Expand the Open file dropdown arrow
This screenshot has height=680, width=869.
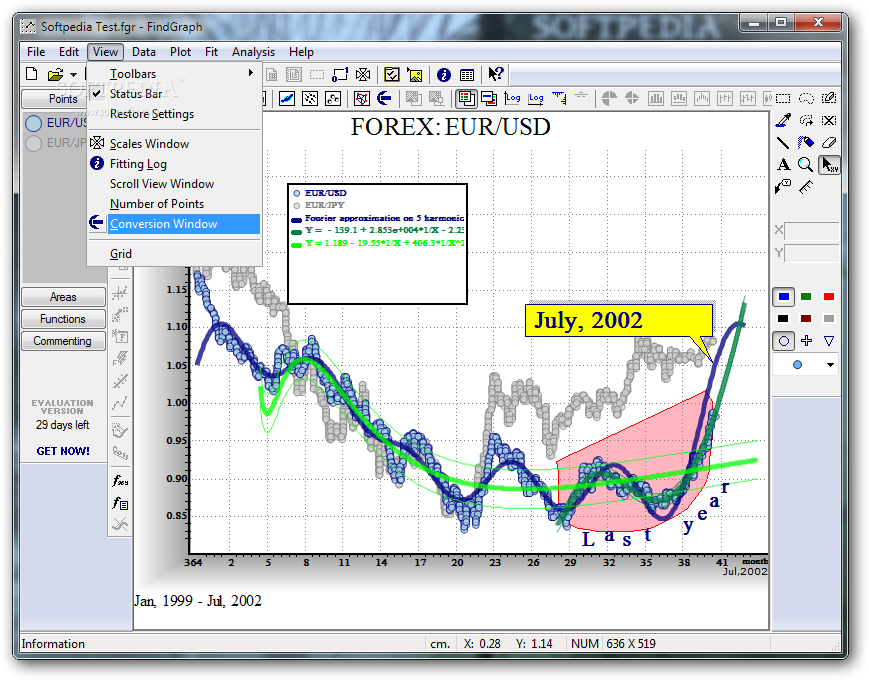(73, 75)
